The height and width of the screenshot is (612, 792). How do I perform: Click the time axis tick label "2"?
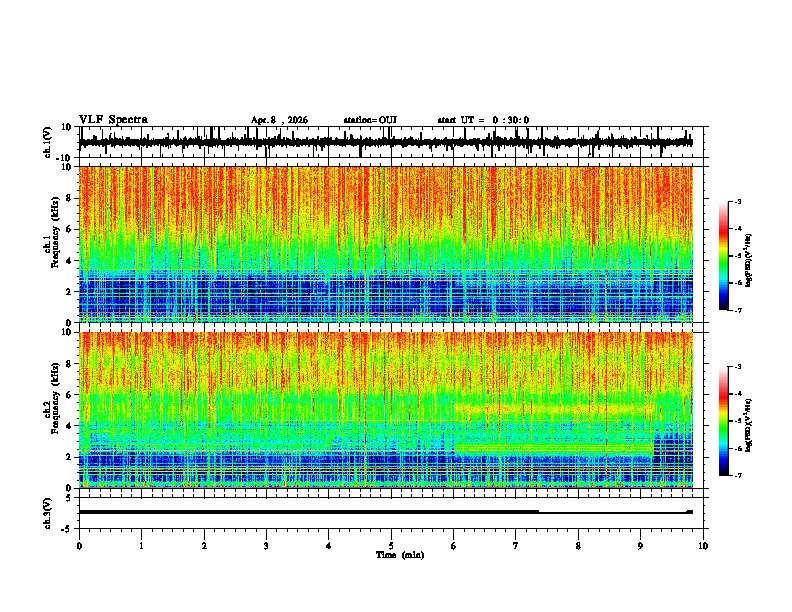[x=204, y=546]
